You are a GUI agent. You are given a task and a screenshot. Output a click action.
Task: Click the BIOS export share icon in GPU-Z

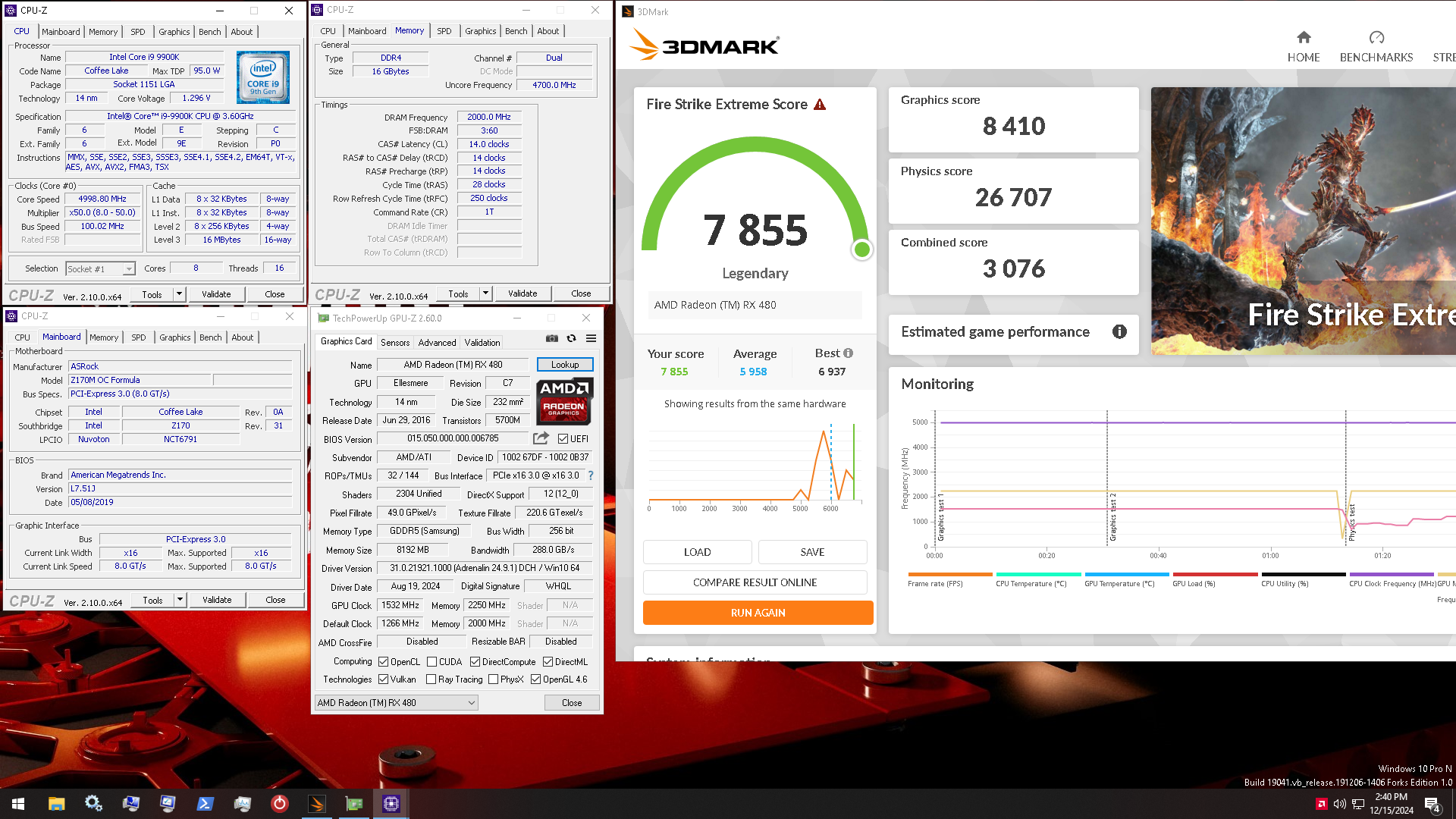[541, 438]
